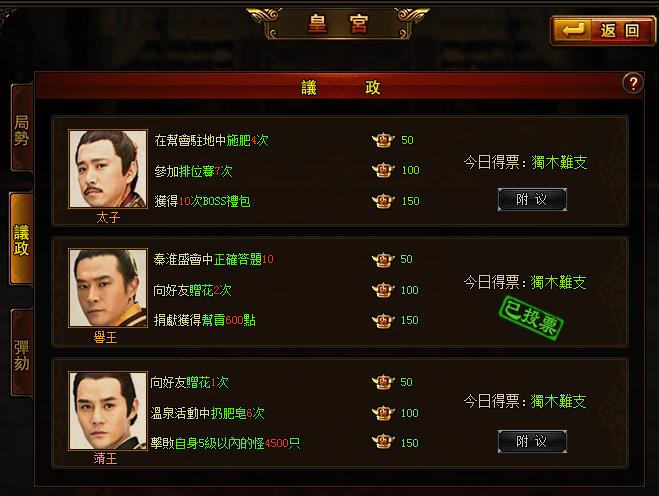Click crown icon beside BOSS禮包 reward 150

(383, 201)
